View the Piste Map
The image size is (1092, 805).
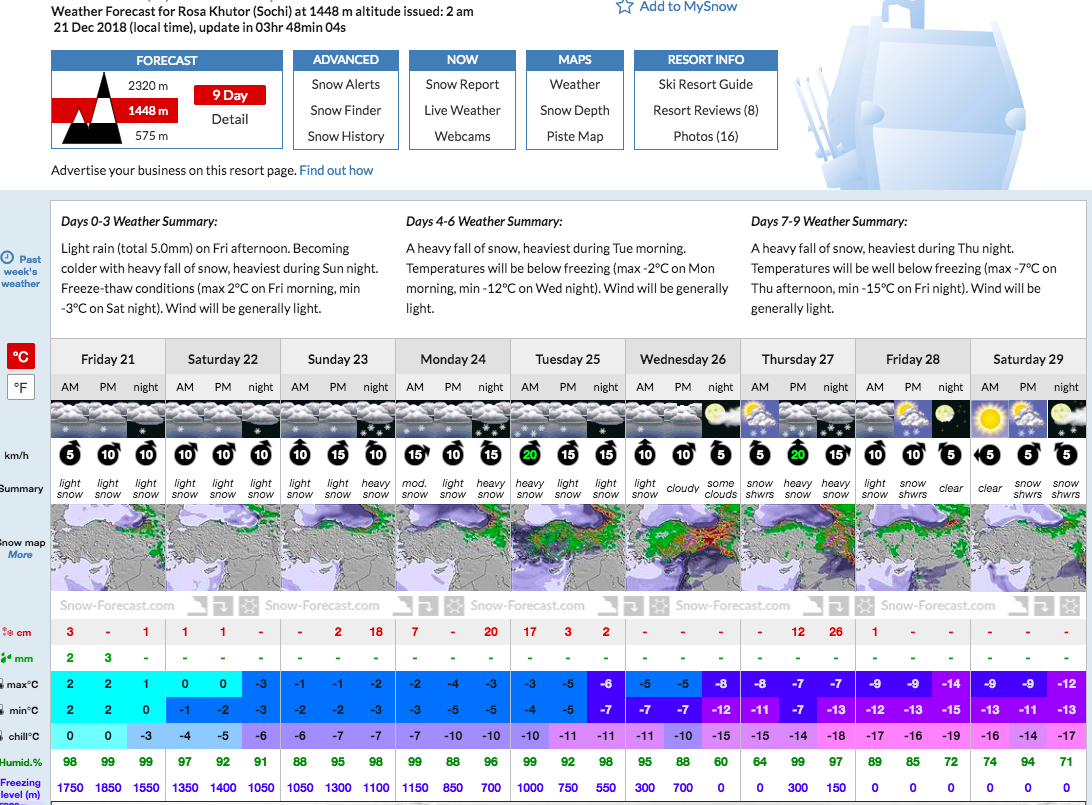[575, 136]
